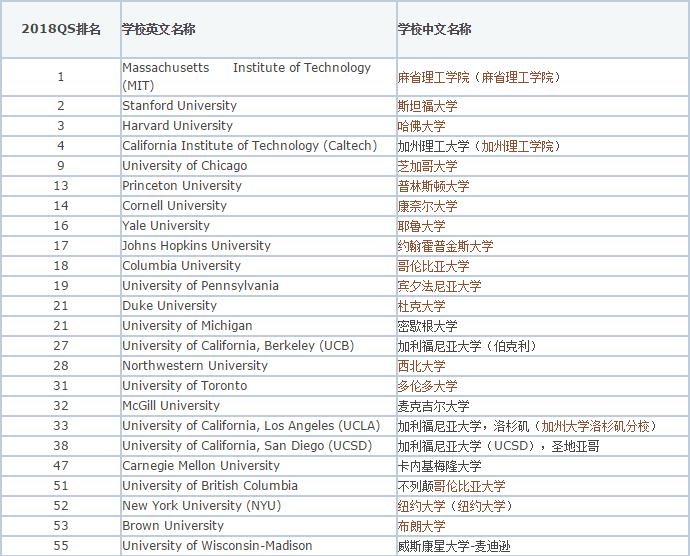The height and width of the screenshot is (556, 690).
Task: Select the New York University (NYU) cell
Action: pos(259,505)
